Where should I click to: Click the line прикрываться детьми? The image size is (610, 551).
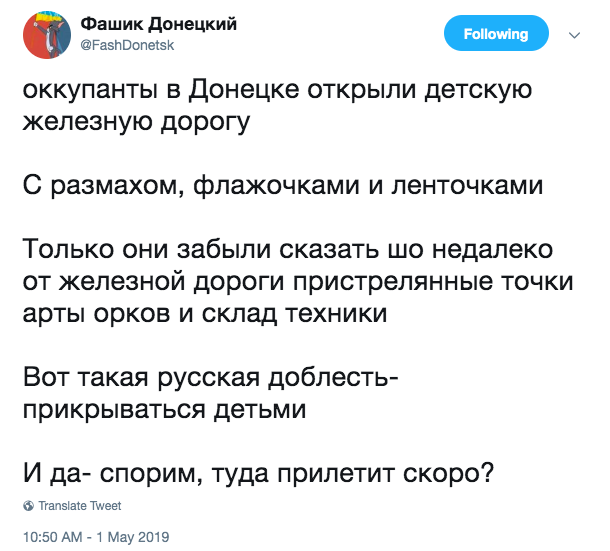tap(164, 409)
